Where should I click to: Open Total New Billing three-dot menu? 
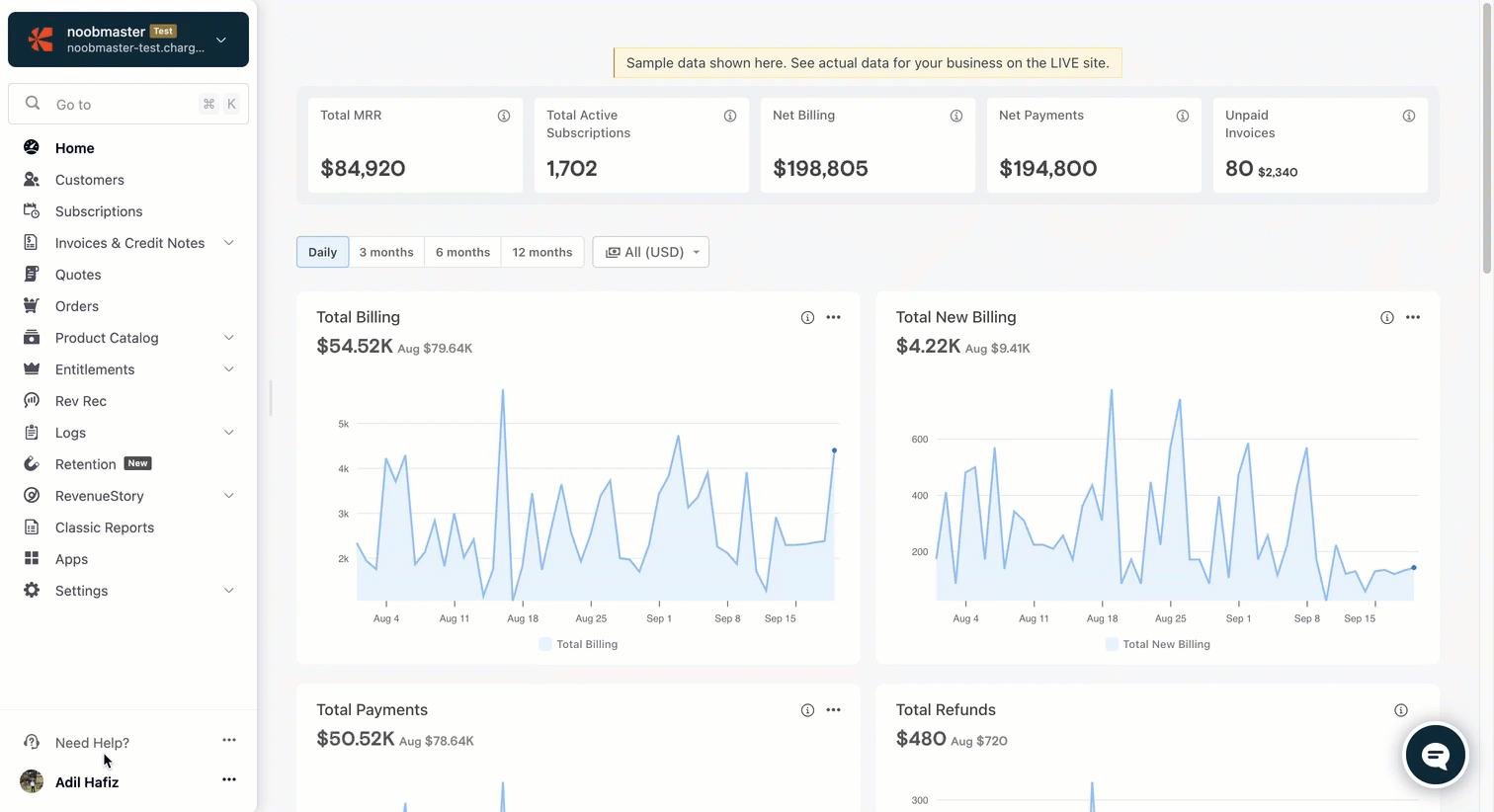click(x=1412, y=317)
